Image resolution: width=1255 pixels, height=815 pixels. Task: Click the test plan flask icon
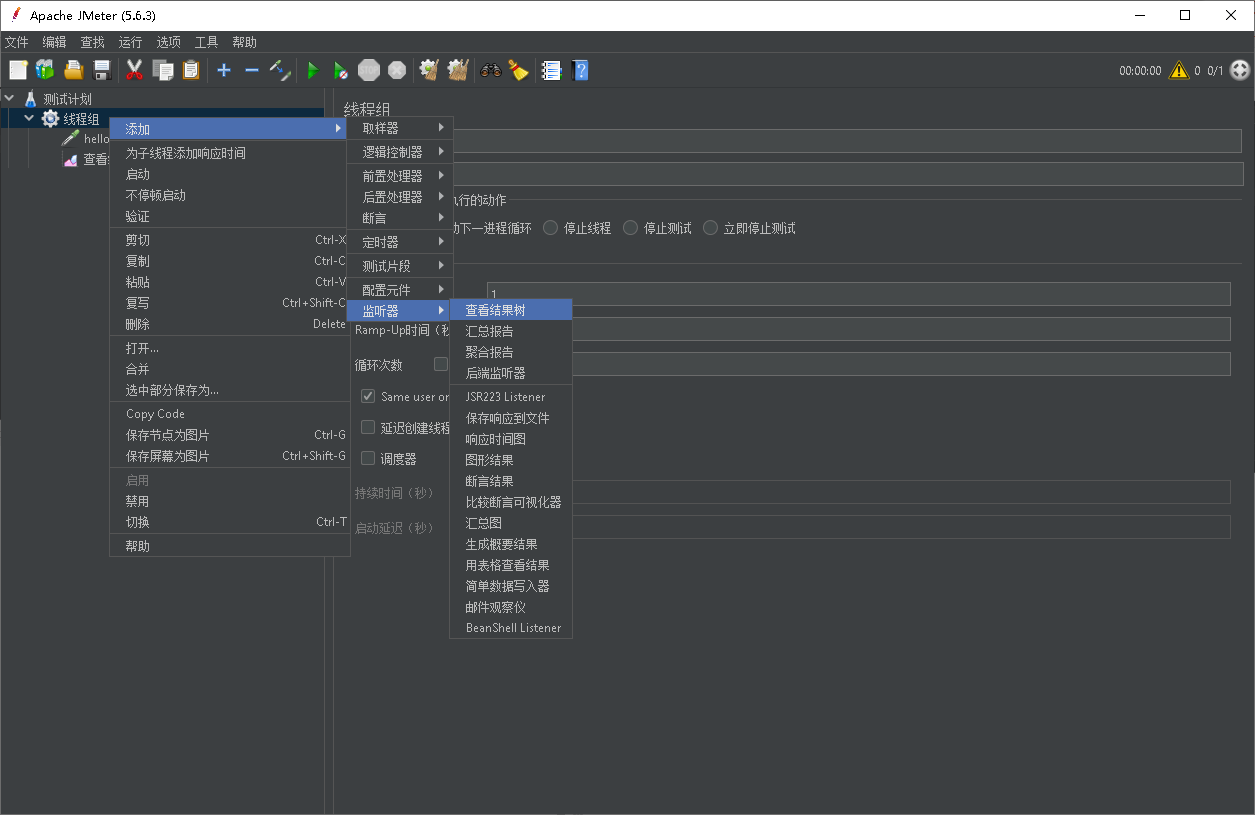(30, 99)
